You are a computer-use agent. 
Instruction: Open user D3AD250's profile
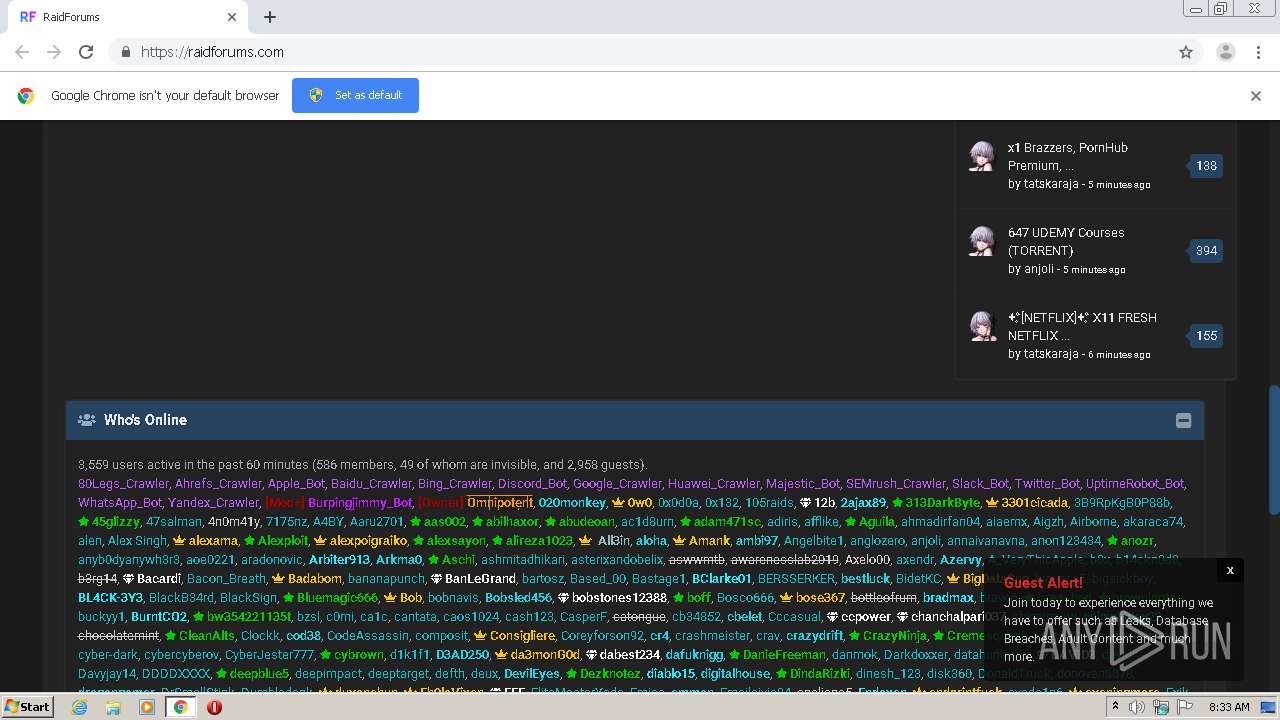(x=462, y=655)
